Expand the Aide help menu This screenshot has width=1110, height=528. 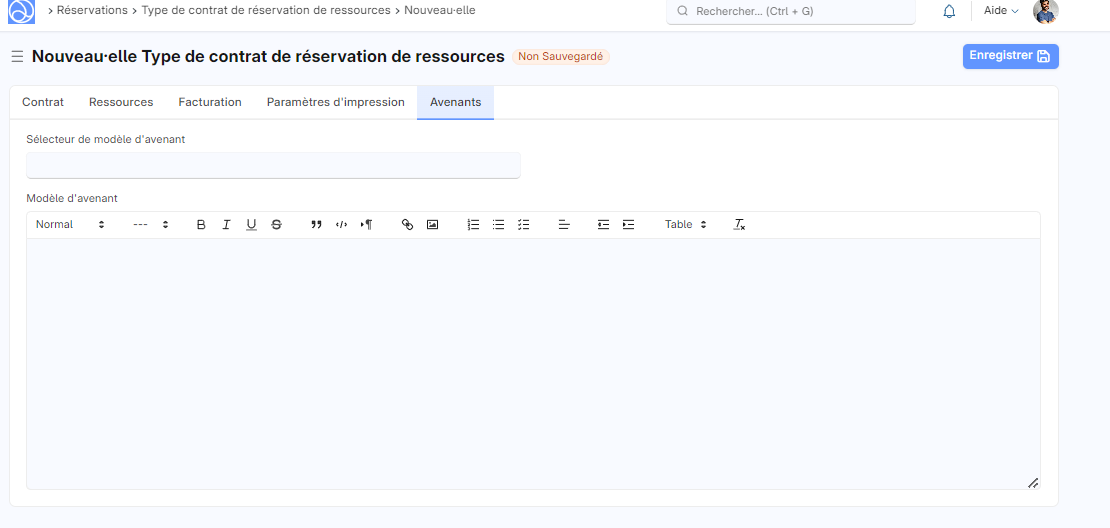tap(1001, 11)
